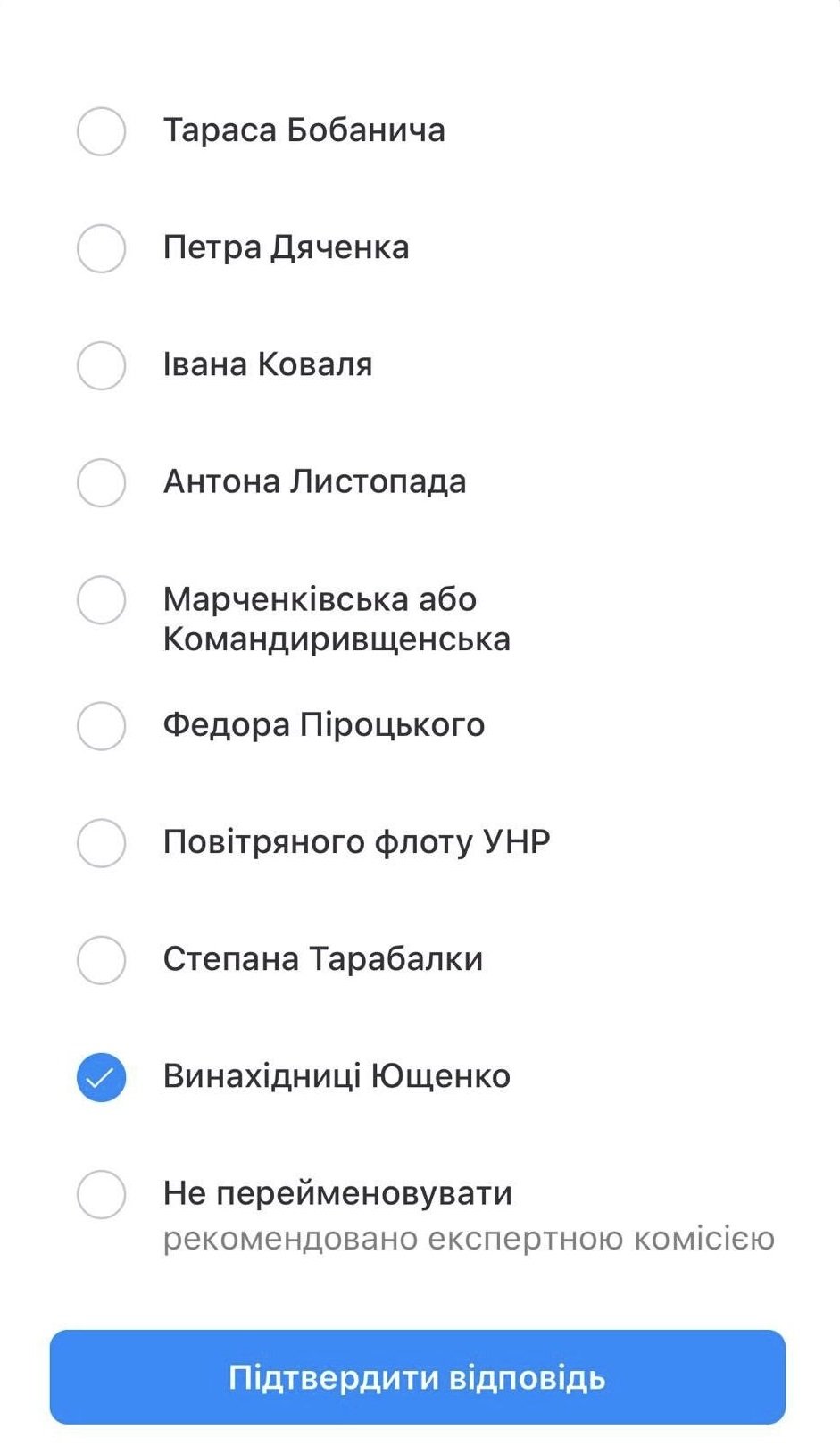
Task: Select Повітряного флоту УНР radio circle
Action: tap(101, 842)
